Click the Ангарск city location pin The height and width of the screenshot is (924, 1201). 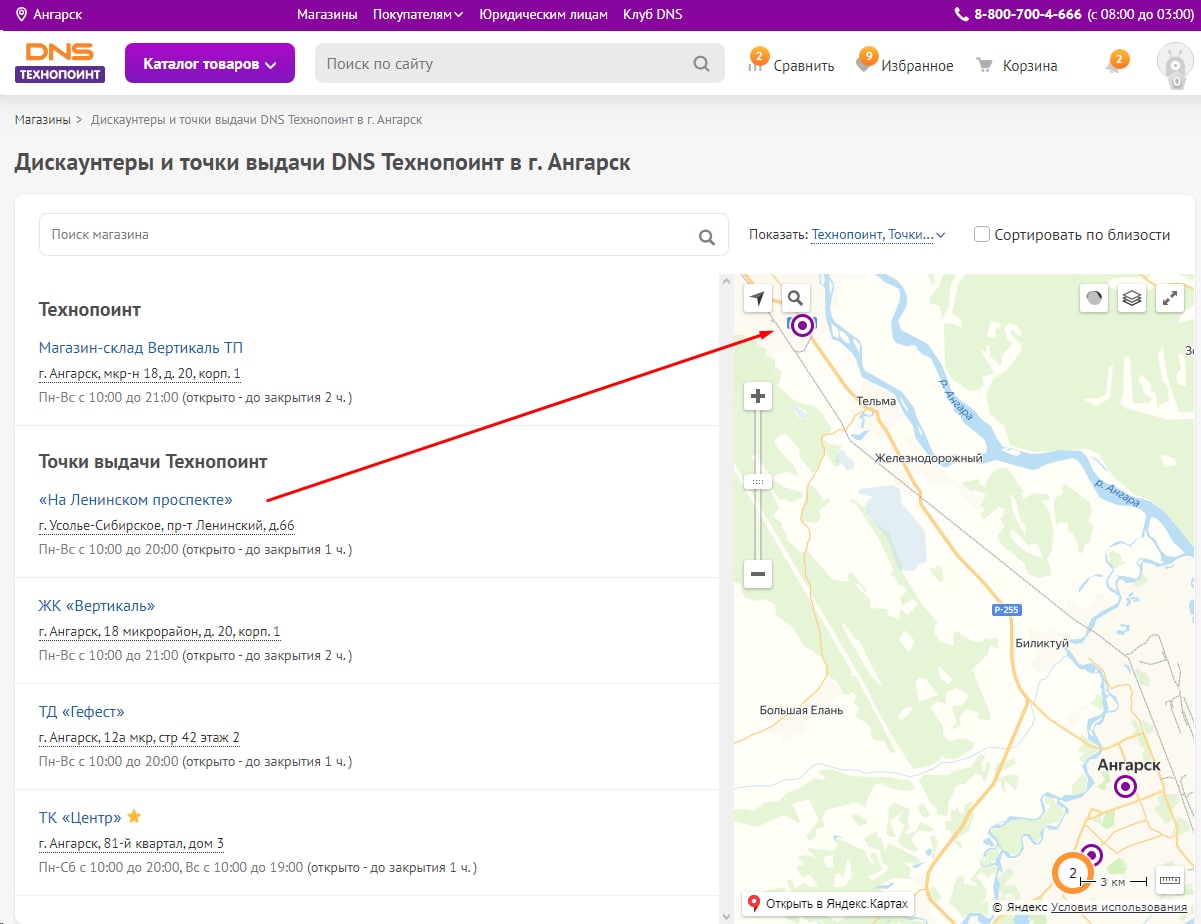click(x=22, y=14)
